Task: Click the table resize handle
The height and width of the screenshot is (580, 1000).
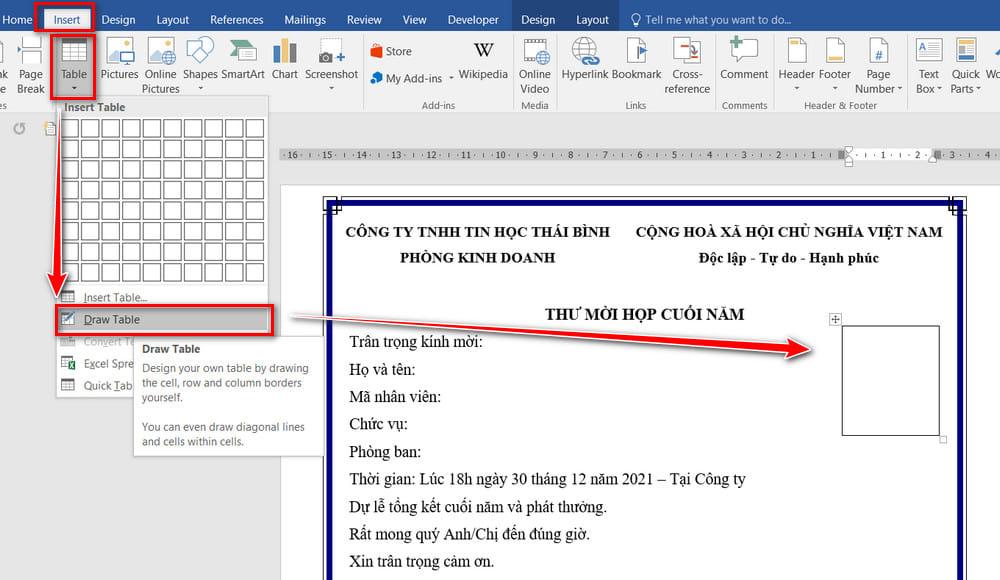Action: click(943, 439)
